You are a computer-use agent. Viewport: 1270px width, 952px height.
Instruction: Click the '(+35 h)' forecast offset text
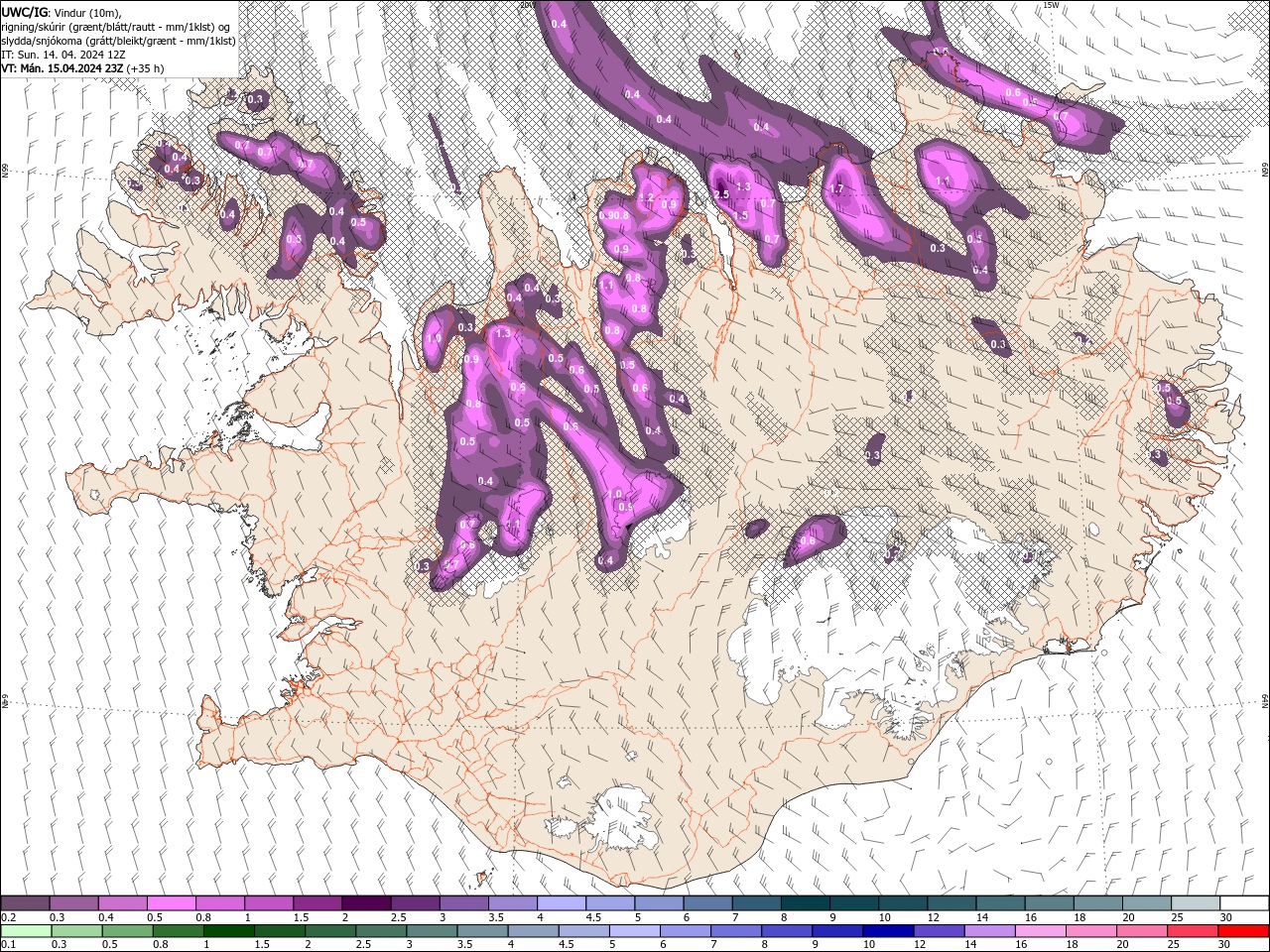tap(145, 68)
